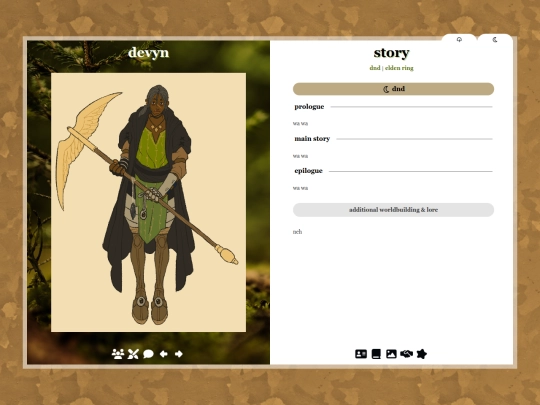
Task: Click the 'wa wa' text under main story
Action: point(300,156)
